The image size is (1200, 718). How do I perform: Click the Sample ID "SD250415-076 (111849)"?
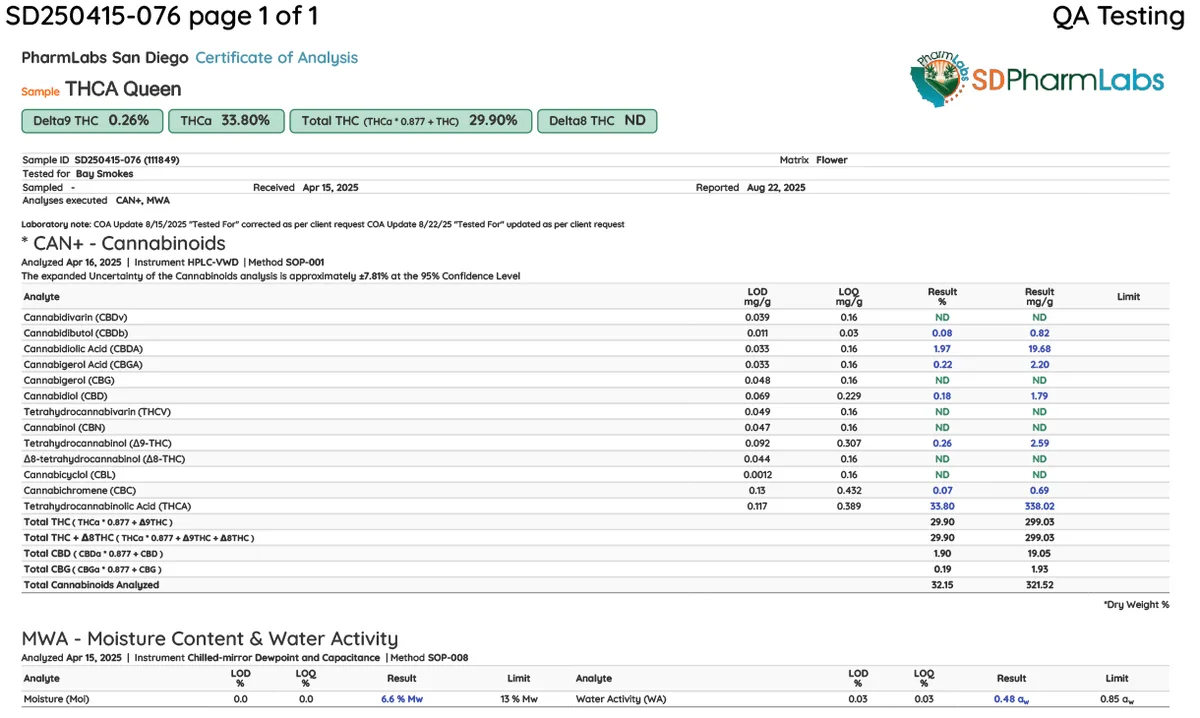point(127,160)
